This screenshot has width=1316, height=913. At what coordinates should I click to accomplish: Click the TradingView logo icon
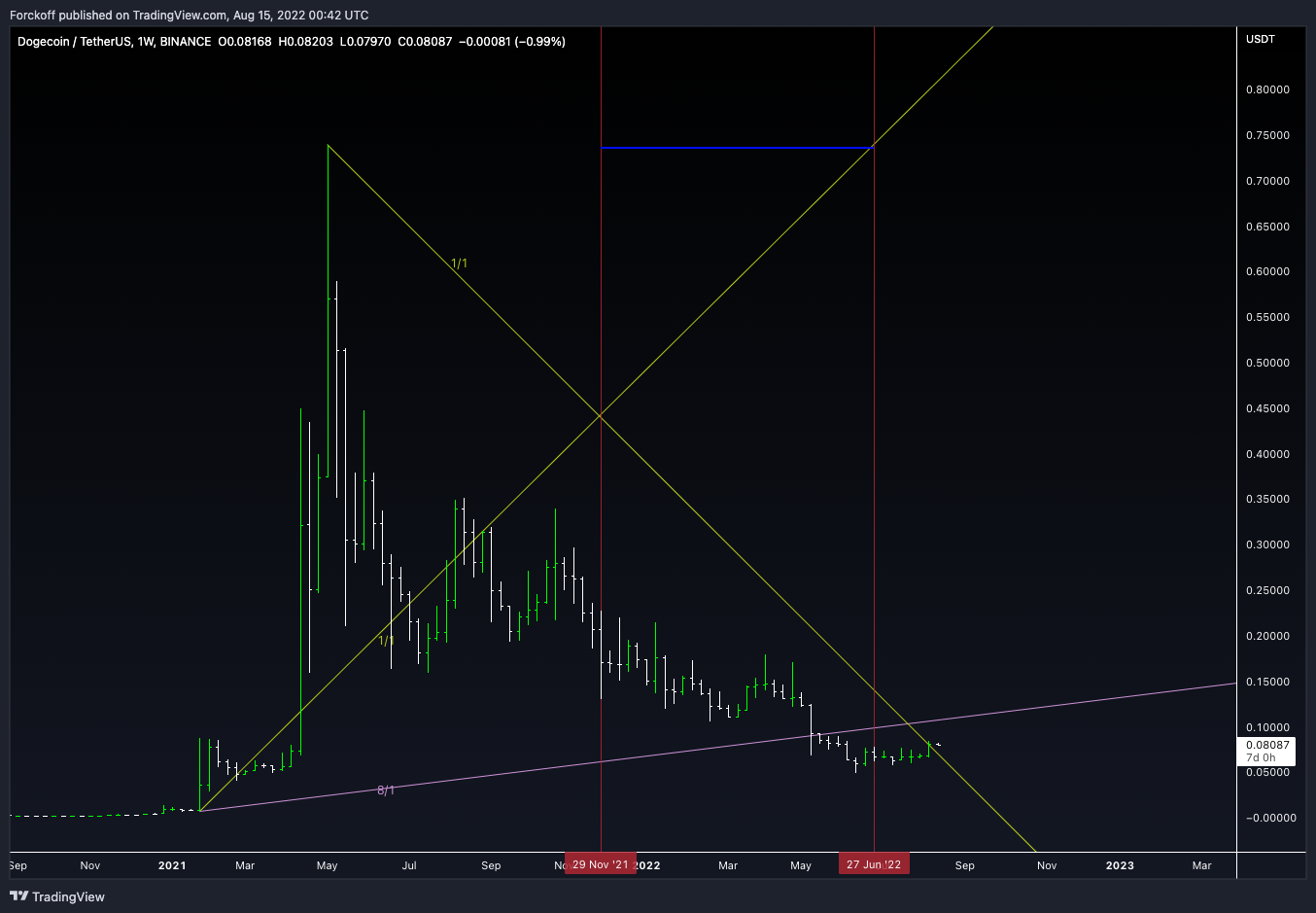click(x=18, y=896)
